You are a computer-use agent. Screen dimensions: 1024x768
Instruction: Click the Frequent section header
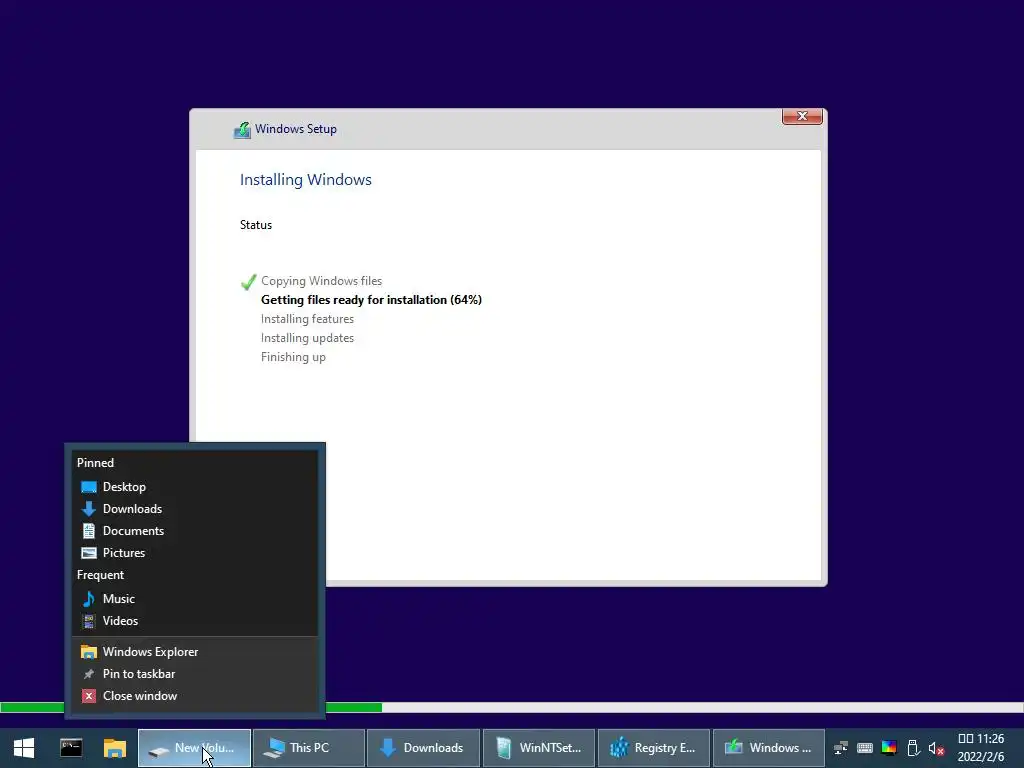pyautogui.click(x=100, y=575)
